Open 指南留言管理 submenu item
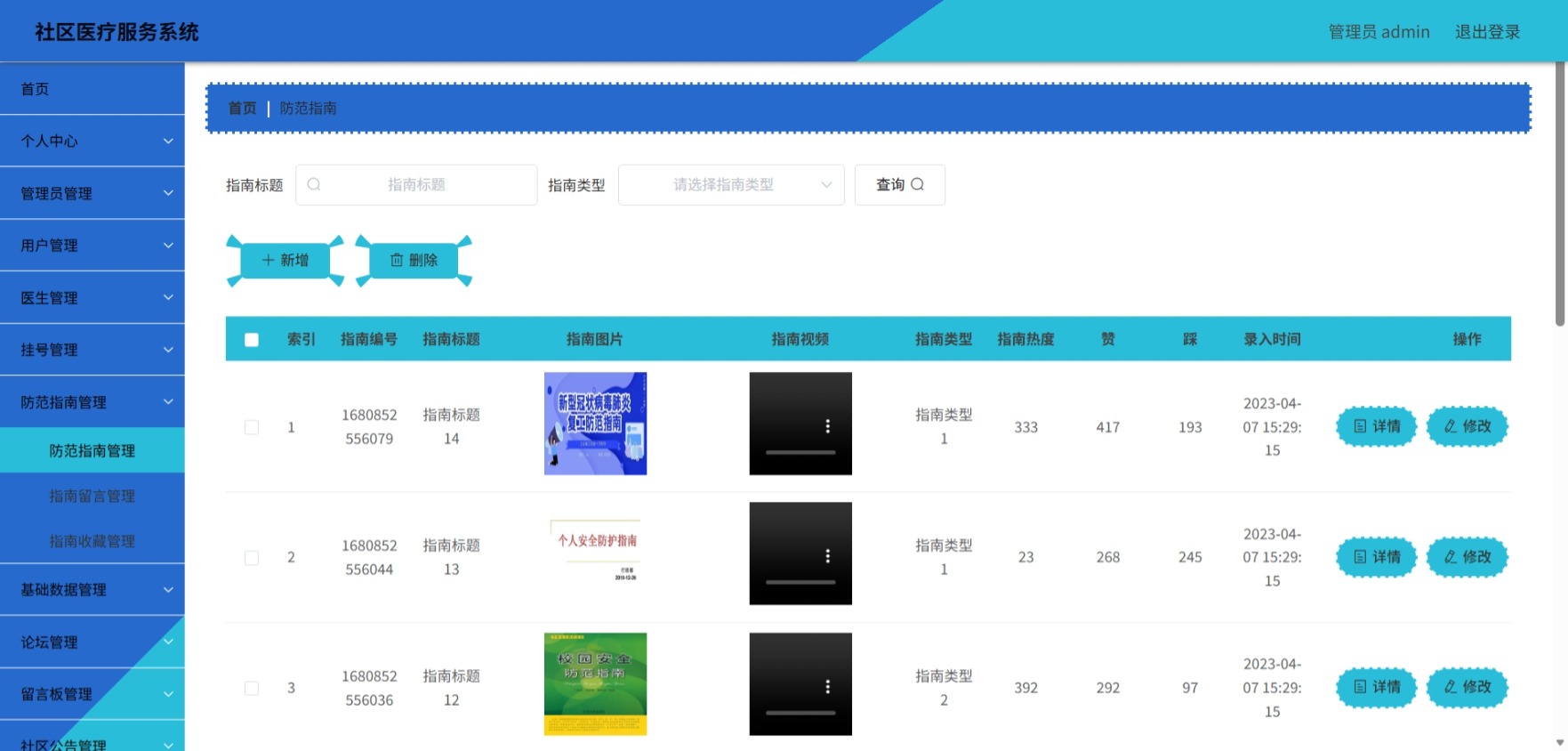 (92, 496)
